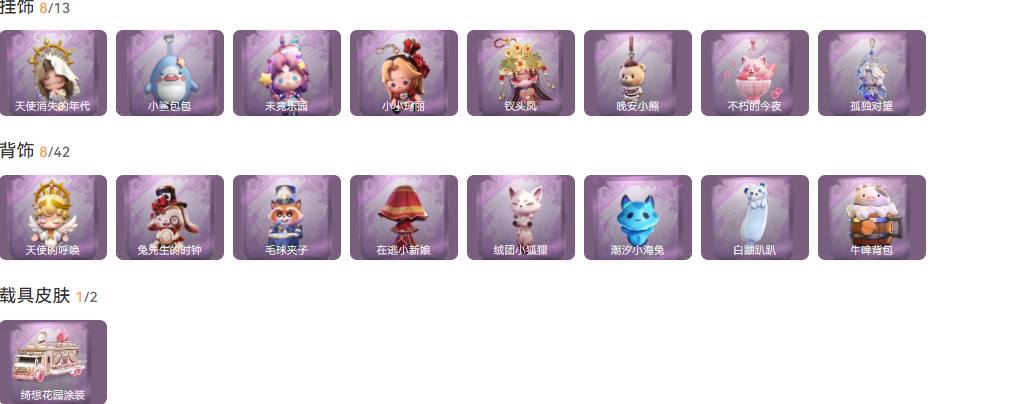Open the 未竟乐园 pendant card
The image size is (1031, 404).
[x=287, y=73]
